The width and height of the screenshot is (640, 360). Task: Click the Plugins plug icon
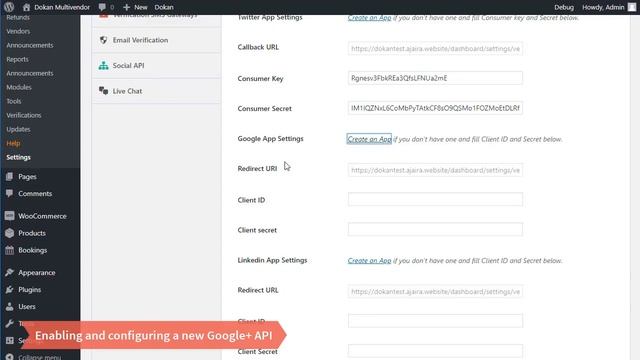pos(9,289)
